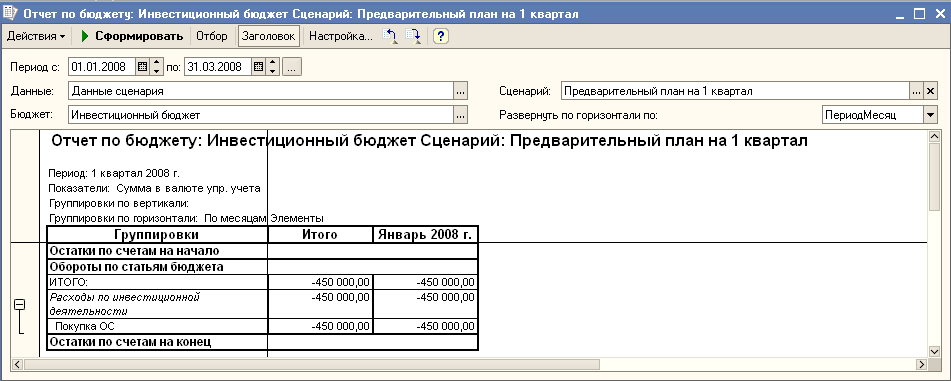Open selection for the Сценарий field
This screenshot has width=951, height=381.
tap(916, 91)
